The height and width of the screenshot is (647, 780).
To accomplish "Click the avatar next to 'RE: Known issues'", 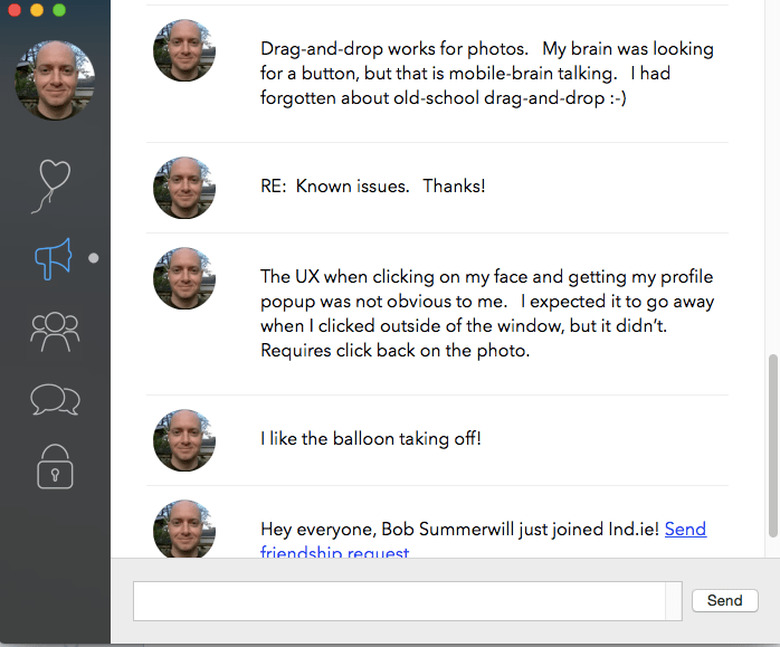I will point(184,187).
